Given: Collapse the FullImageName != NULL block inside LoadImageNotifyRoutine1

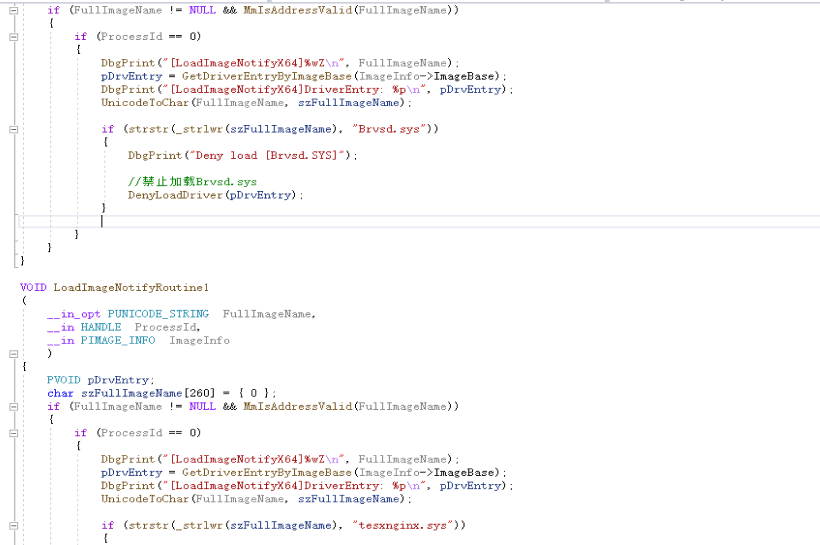Looking at the screenshot, I should [x=14, y=407].
